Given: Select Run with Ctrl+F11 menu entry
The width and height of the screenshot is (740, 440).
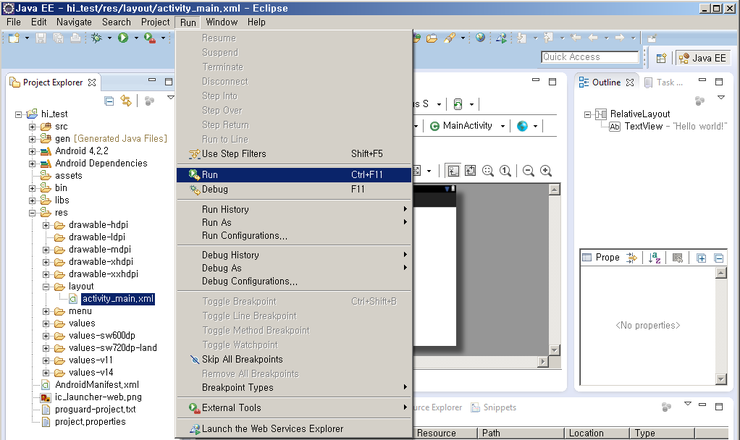Looking at the screenshot, I should point(294,175).
